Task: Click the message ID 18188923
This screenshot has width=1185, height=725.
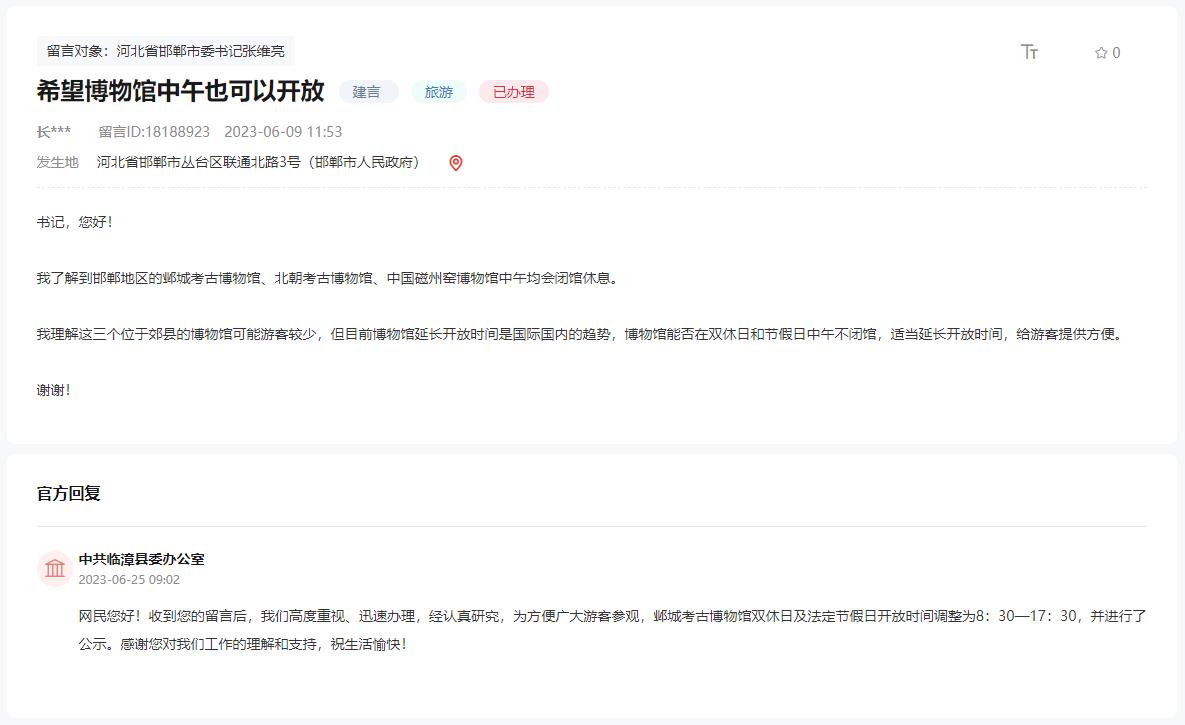Action: 154,132
